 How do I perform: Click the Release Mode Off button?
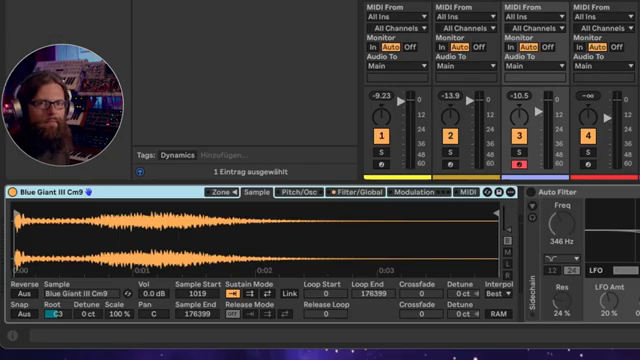click(x=233, y=314)
